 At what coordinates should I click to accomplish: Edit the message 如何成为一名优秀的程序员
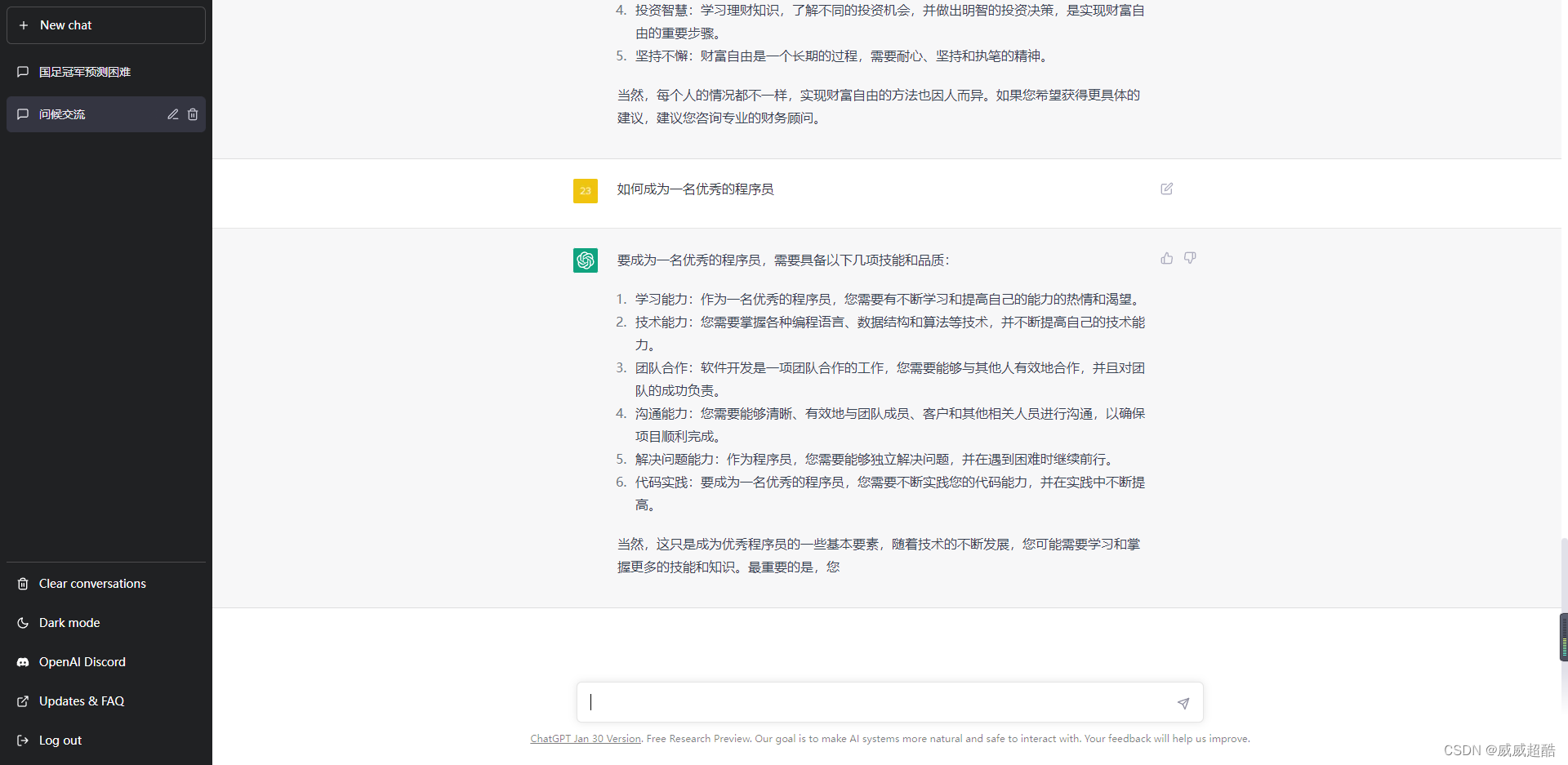(x=1167, y=189)
